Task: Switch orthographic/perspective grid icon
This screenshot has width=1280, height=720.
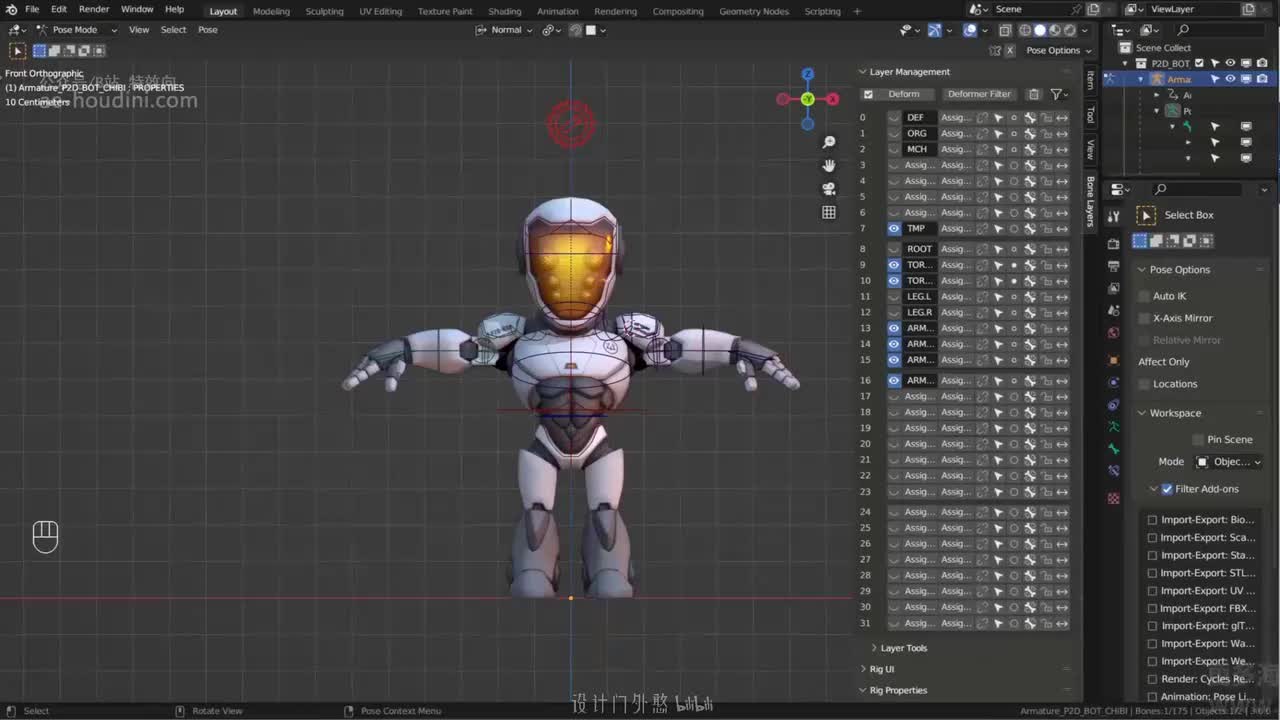Action: click(x=828, y=212)
